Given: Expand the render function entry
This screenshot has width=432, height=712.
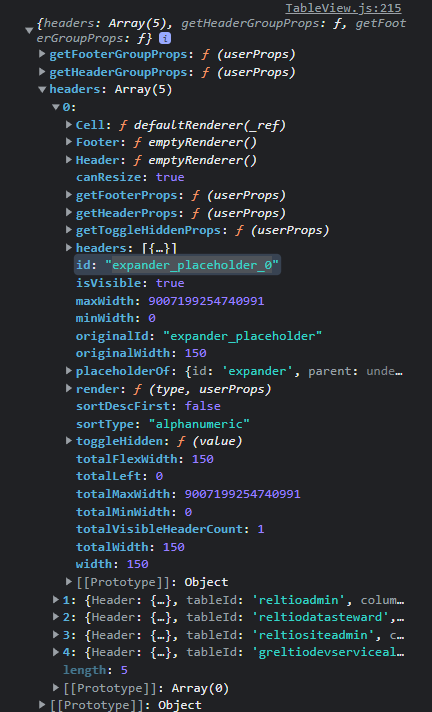Looking at the screenshot, I should [x=69, y=389].
